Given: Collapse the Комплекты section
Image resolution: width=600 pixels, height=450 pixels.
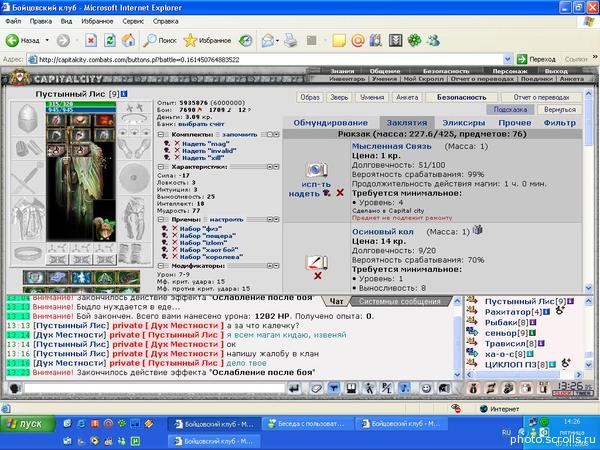Looking at the screenshot, I should click(x=161, y=135).
